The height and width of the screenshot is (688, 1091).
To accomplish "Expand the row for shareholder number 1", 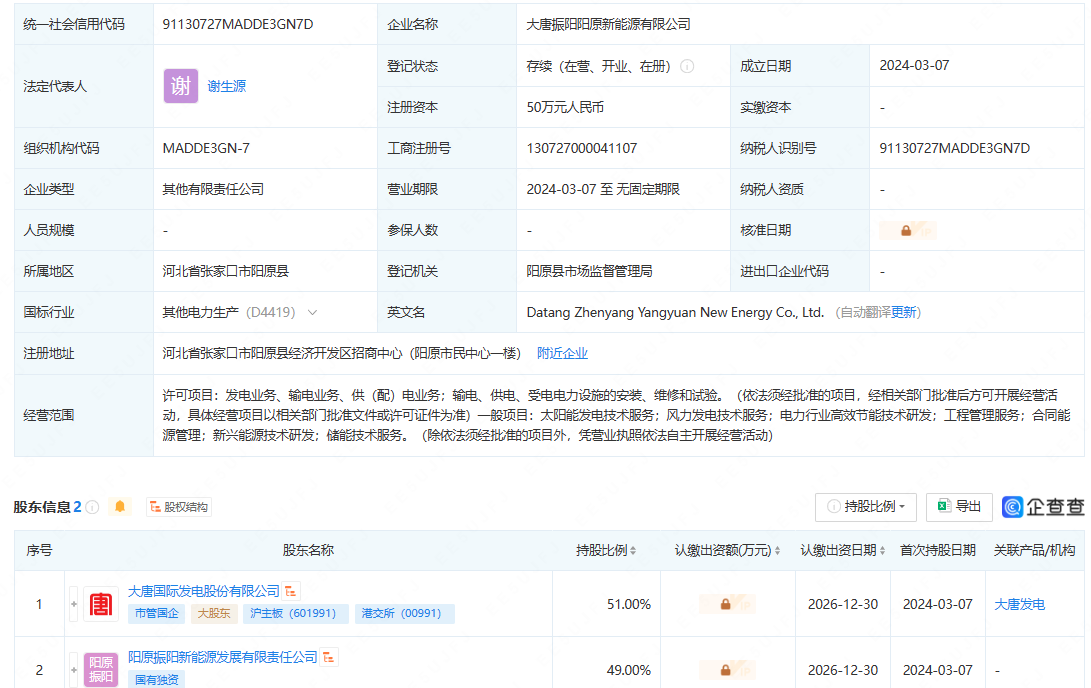I will click(x=73, y=604).
